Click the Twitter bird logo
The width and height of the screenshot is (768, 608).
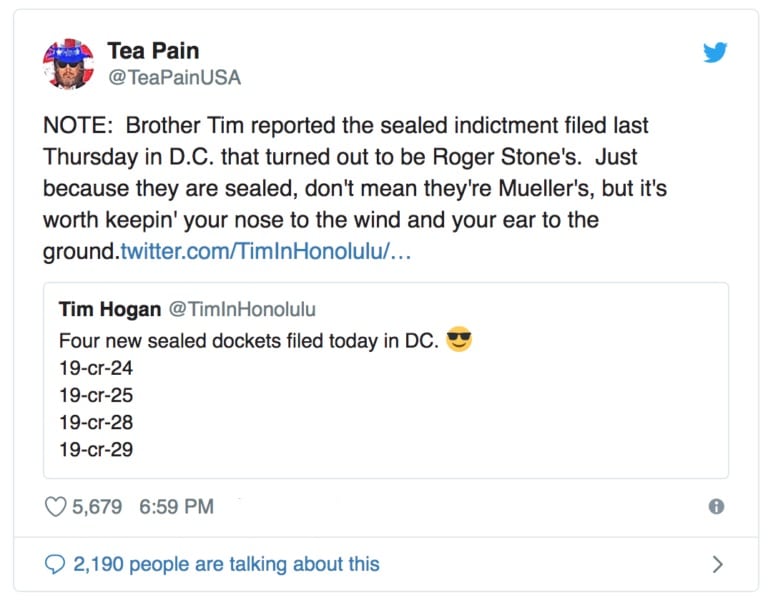[715, 52]
